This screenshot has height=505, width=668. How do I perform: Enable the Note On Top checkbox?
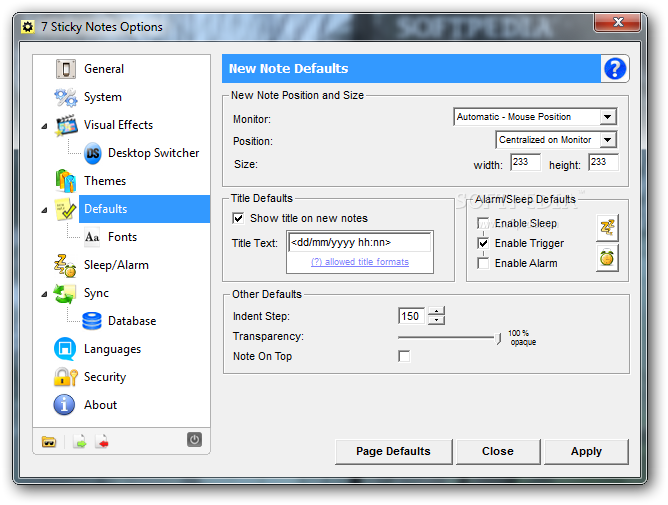(404, 356)
